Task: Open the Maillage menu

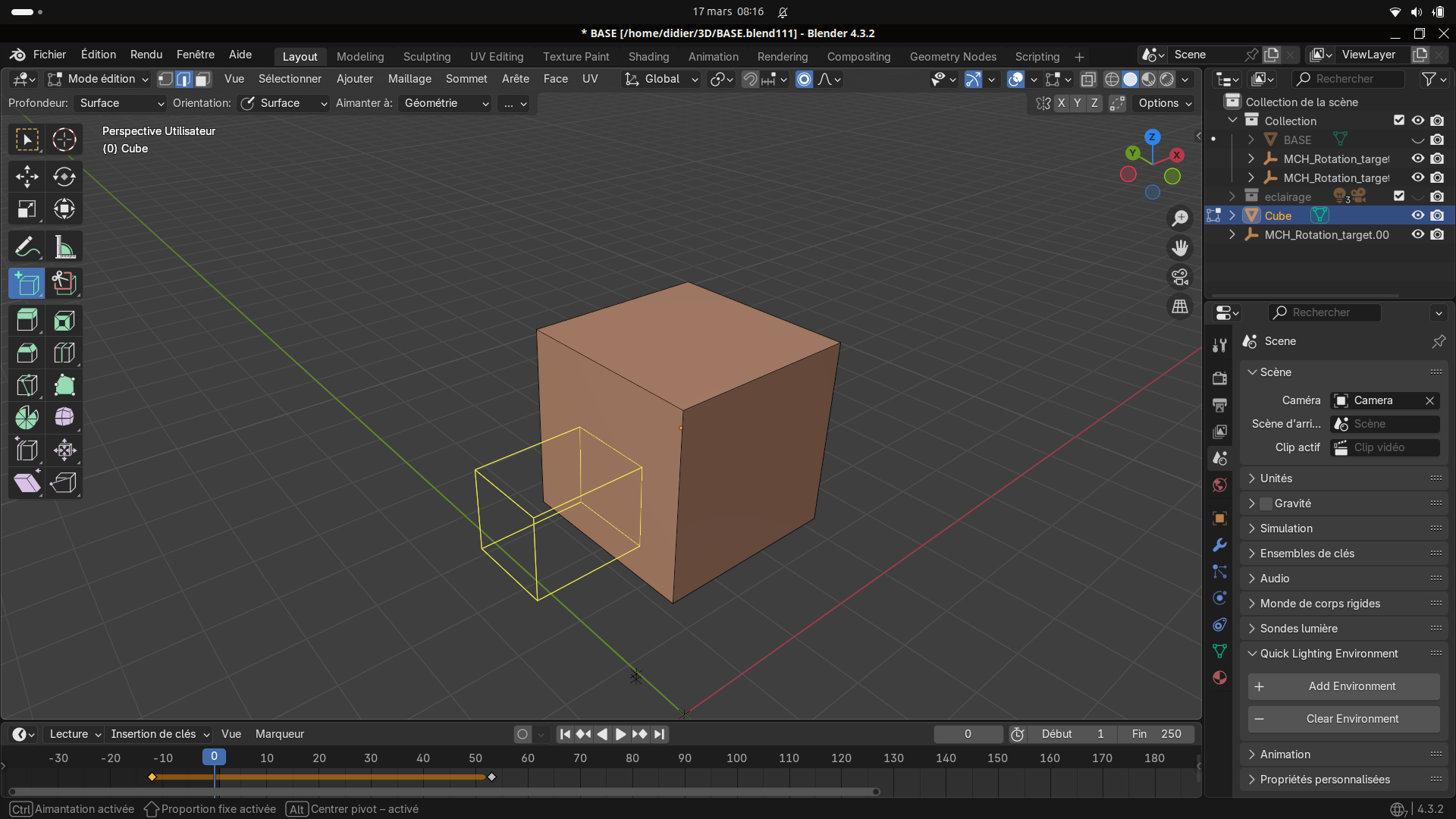Action: pyautogui.click(x=409, y=79)
